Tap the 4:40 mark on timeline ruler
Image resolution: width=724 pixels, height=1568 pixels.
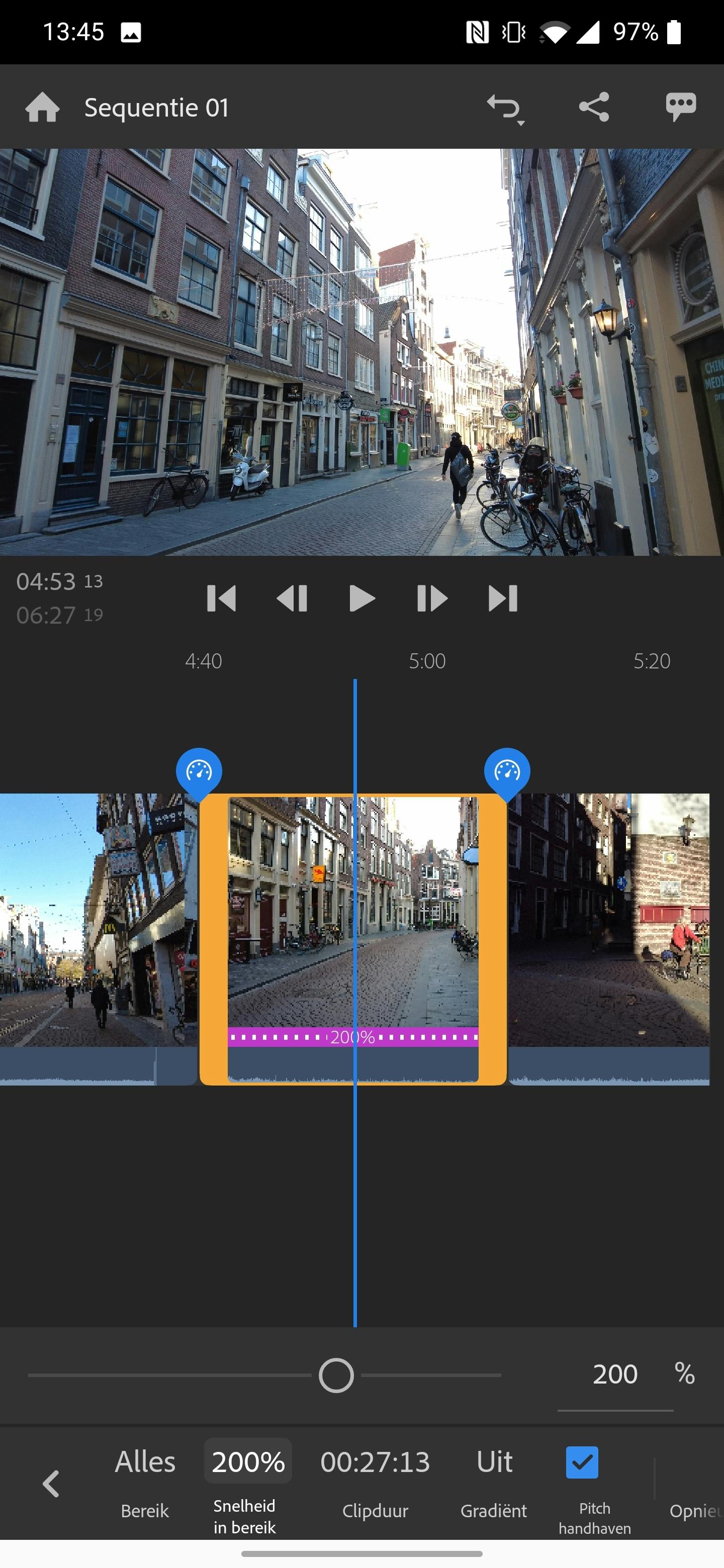click(204, 661)
